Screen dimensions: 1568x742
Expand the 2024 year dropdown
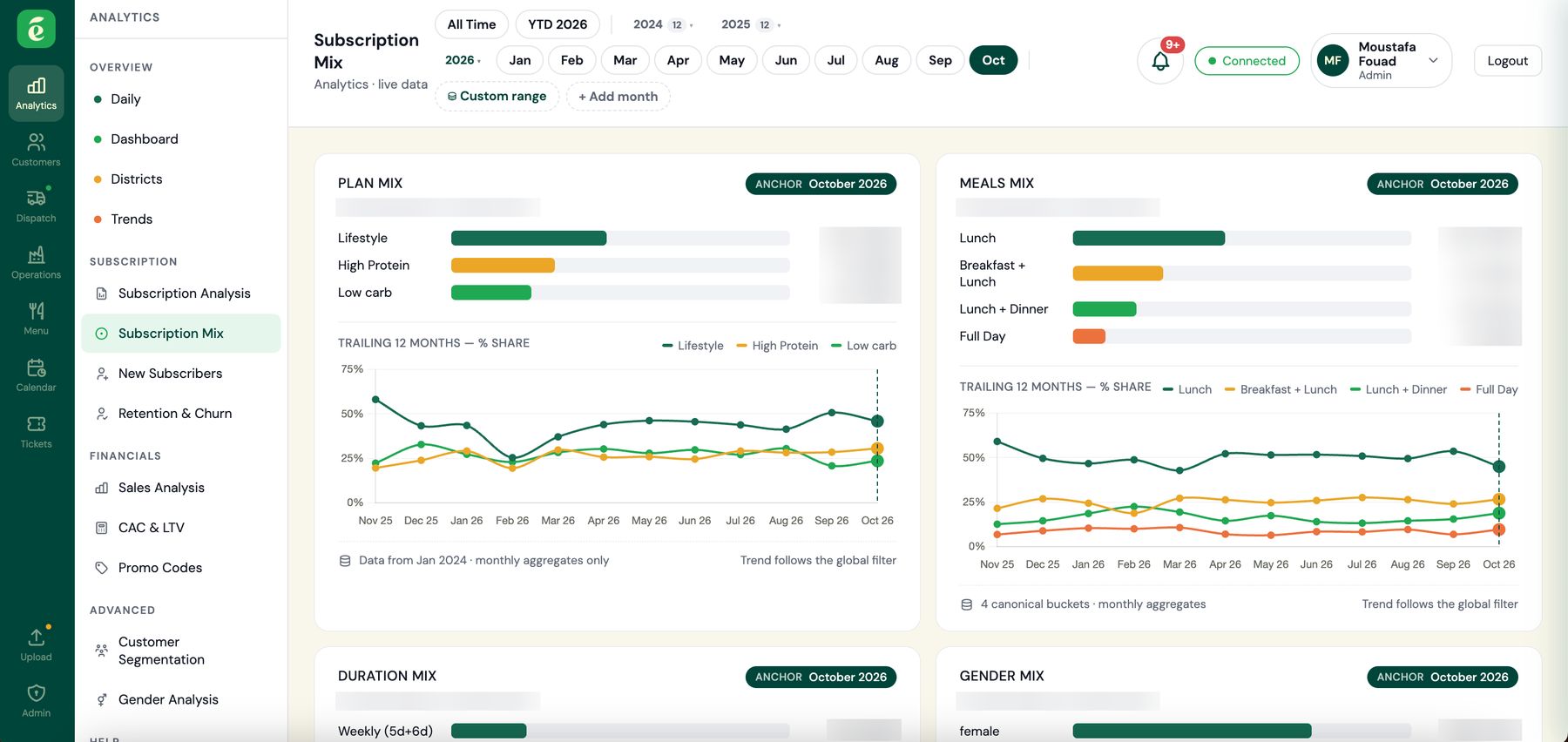point(663,24)
